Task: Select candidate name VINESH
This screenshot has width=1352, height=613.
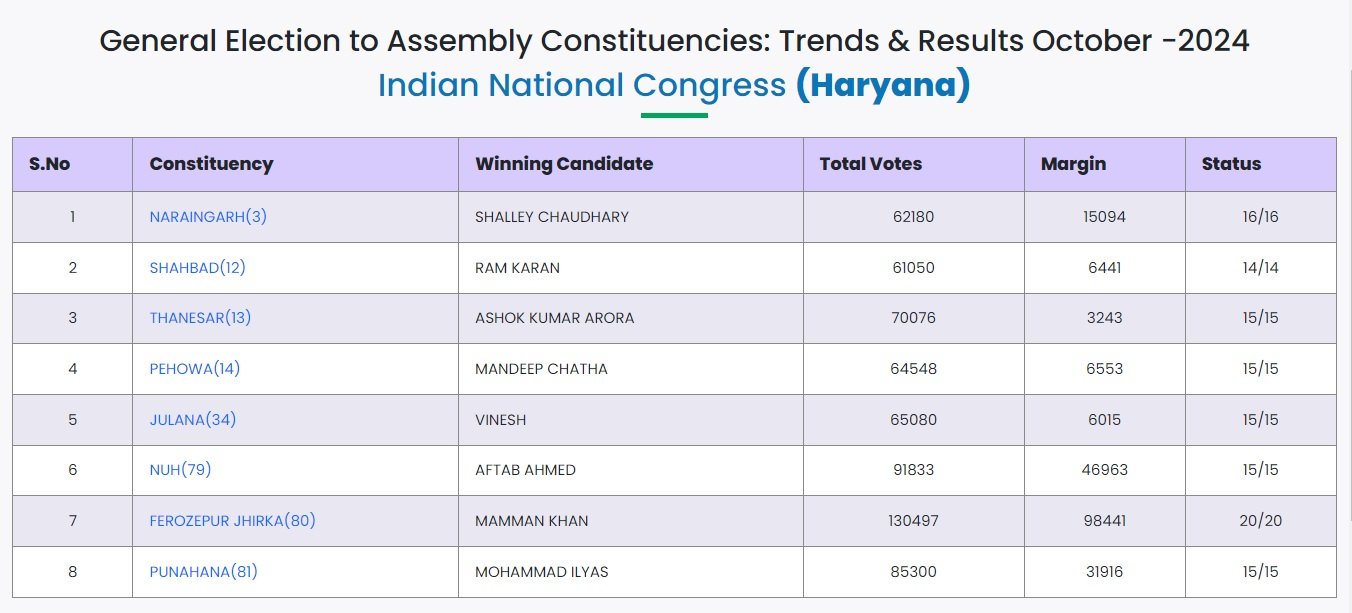Action: coord(500,420)
